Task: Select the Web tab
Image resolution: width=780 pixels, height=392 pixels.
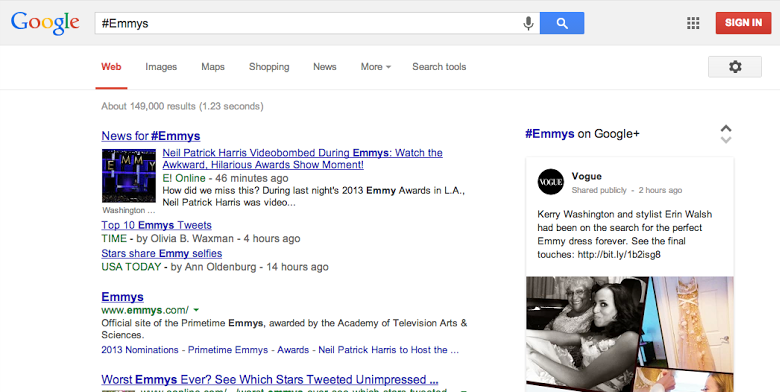Action: (111, 67)
